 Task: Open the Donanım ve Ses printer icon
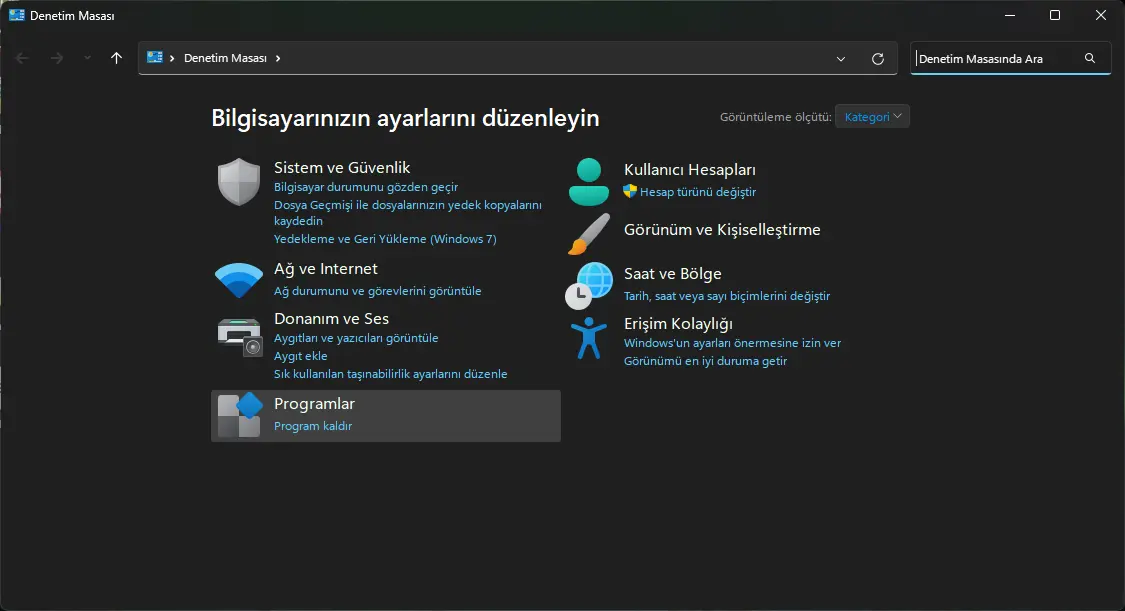240,337
